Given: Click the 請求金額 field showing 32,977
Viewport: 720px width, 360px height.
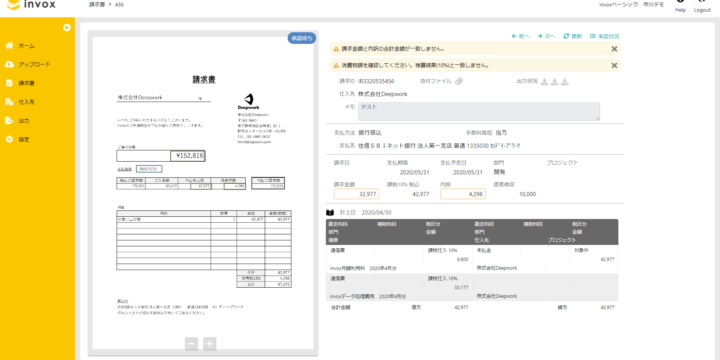Looking at the screenshot, I should 356,194.
